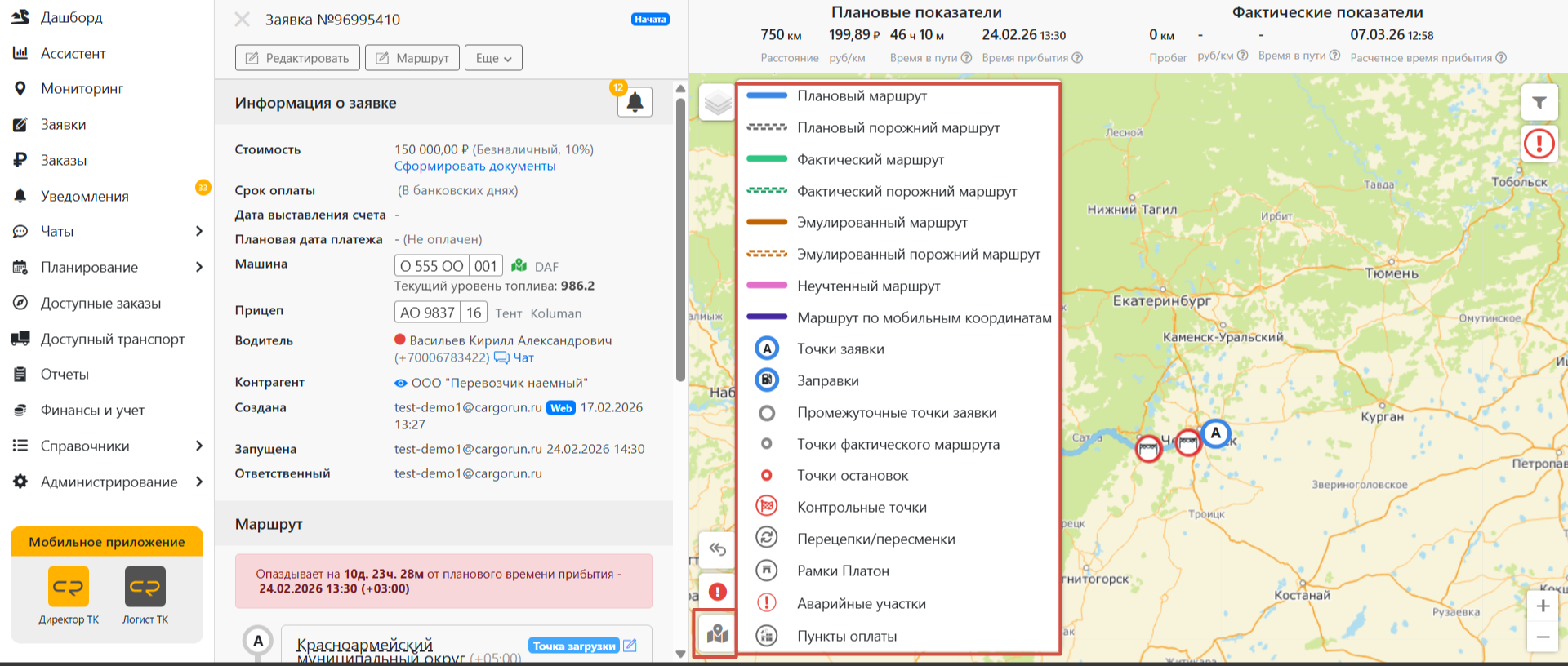Click the double-arrow back button on the map

click(x=717, y=548)
